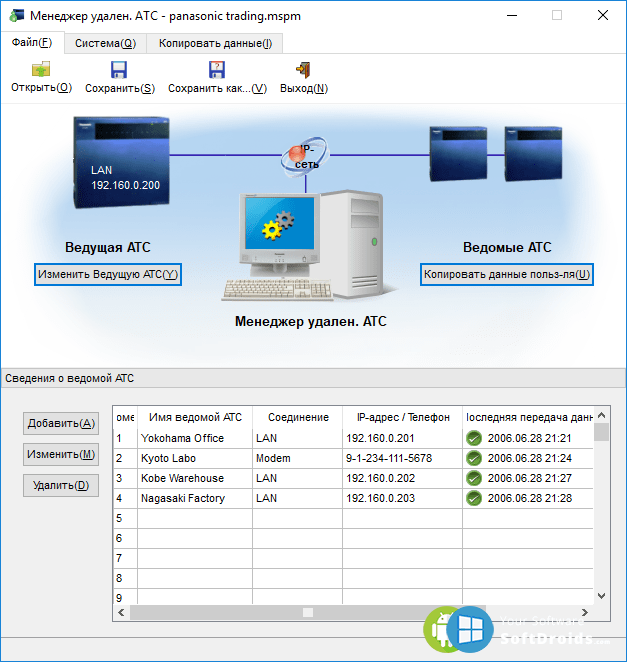Image resolution: width=627 pixels, height=662 pixels.
Task: Click the last data transfer column header
Action: pos(528,418)
